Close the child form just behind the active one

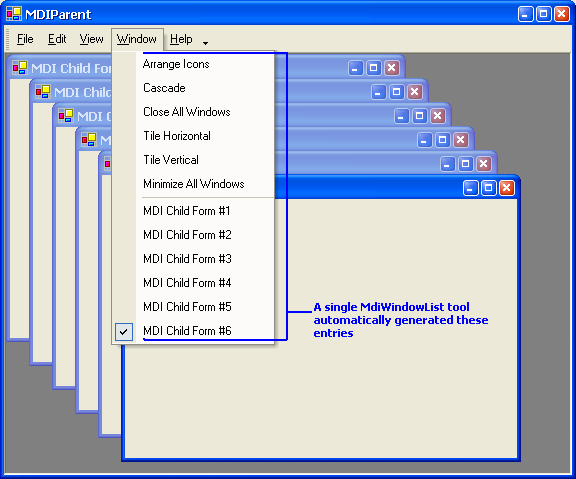pyautogui.click(x=483, y=164)
